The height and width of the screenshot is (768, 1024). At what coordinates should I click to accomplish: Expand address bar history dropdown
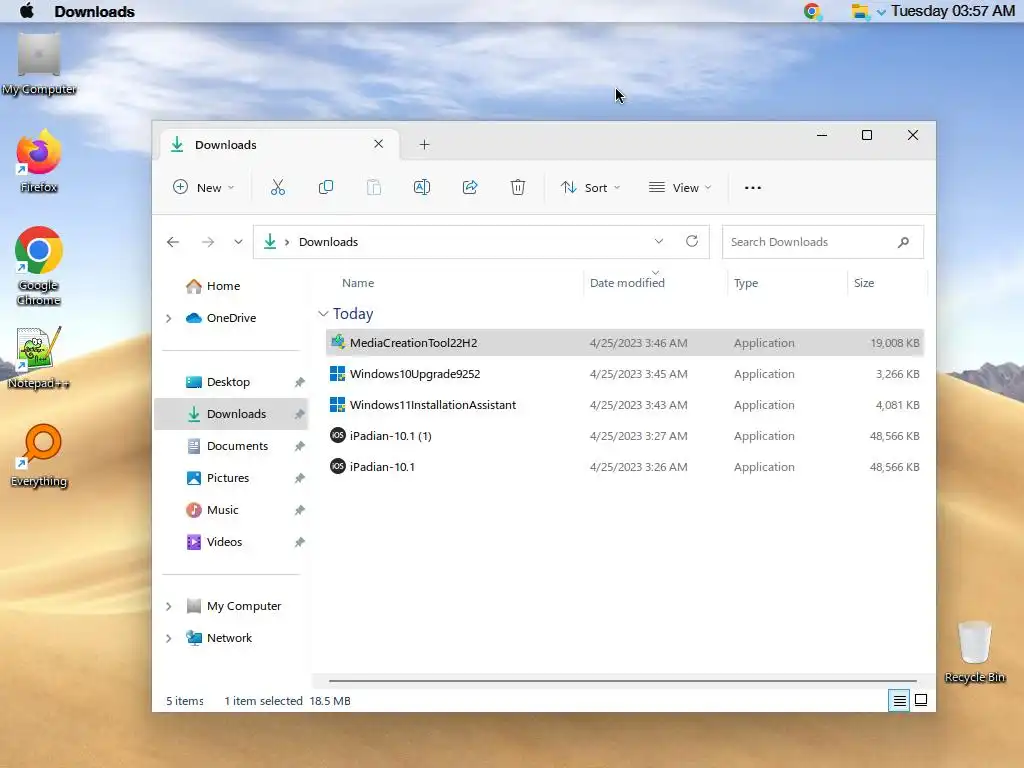[x=659, y=242]
